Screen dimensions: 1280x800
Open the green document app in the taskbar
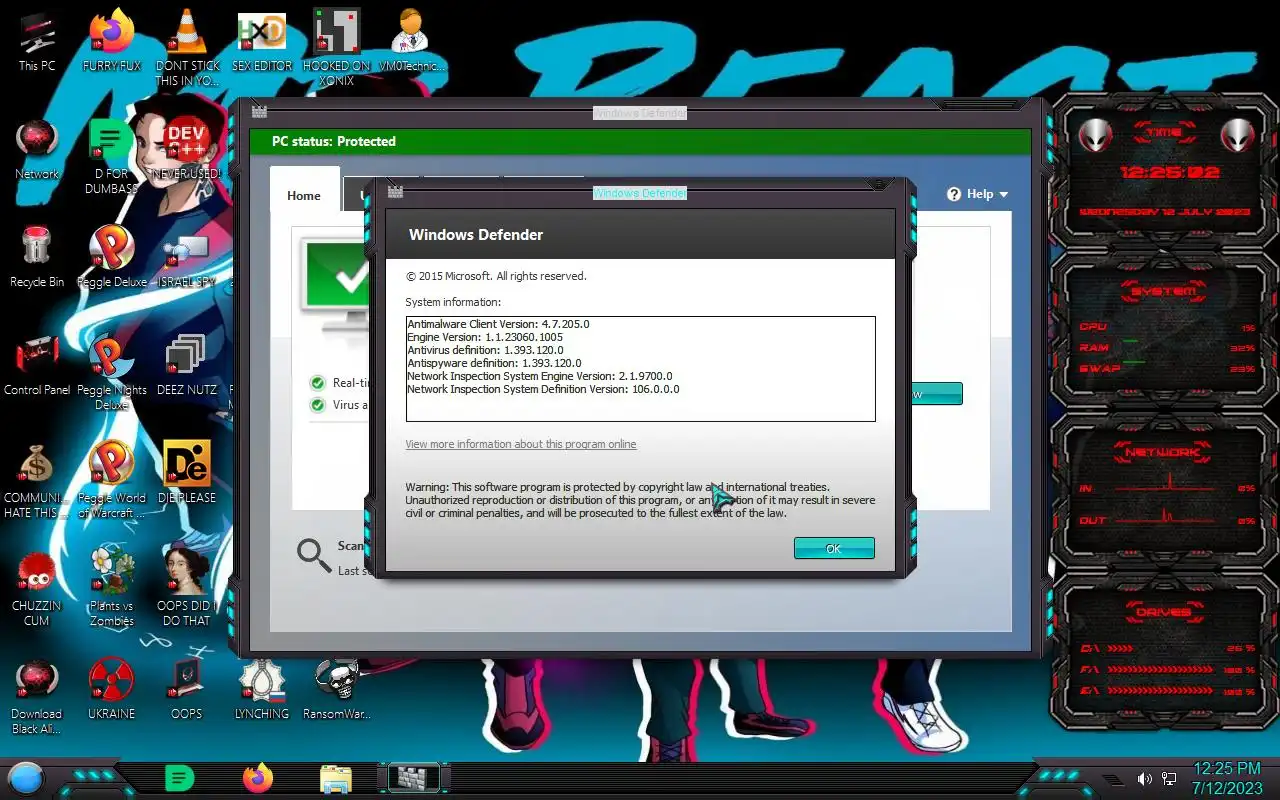(179, 777)
